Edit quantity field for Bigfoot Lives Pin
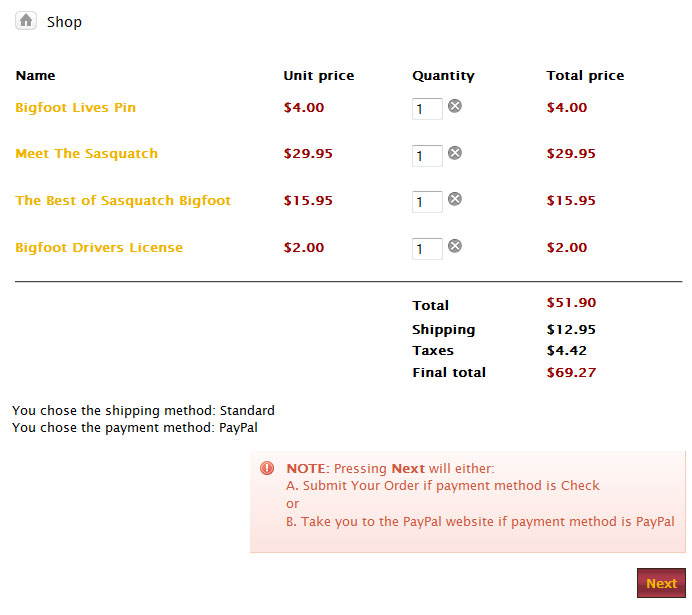692x615 pixels. (x=427, y=109)
